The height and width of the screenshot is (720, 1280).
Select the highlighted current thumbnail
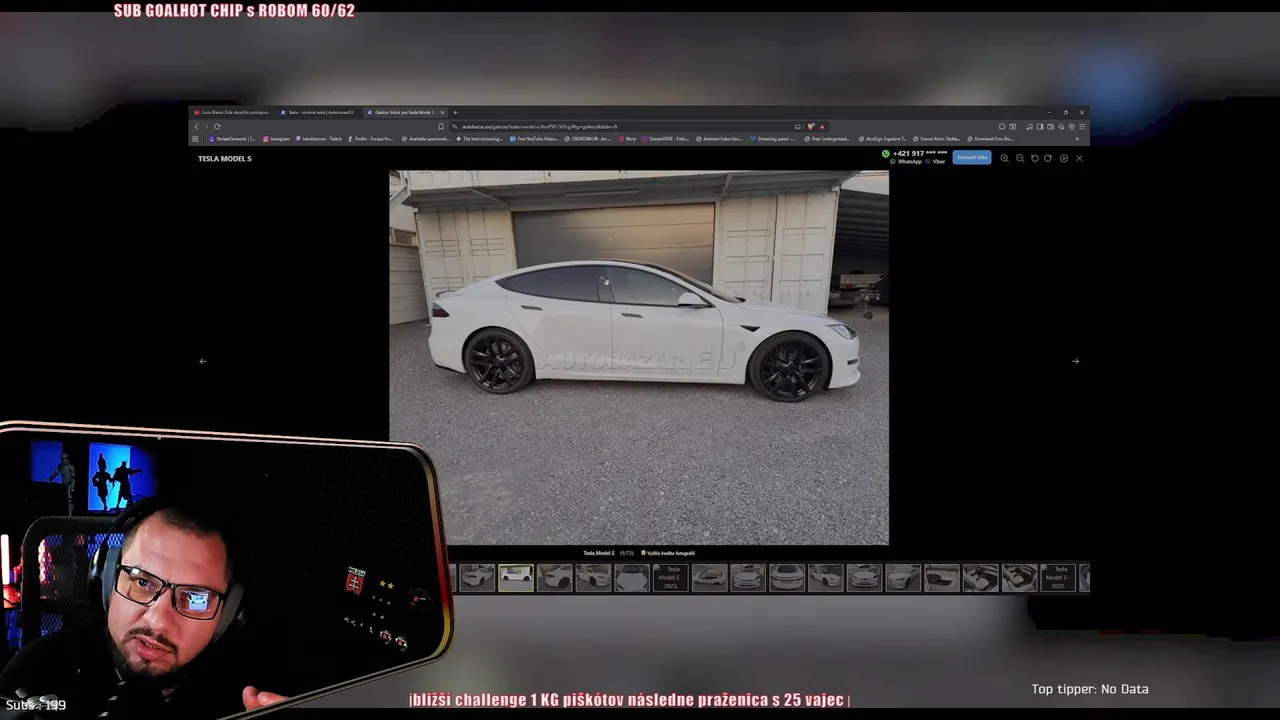pos(516,577)
